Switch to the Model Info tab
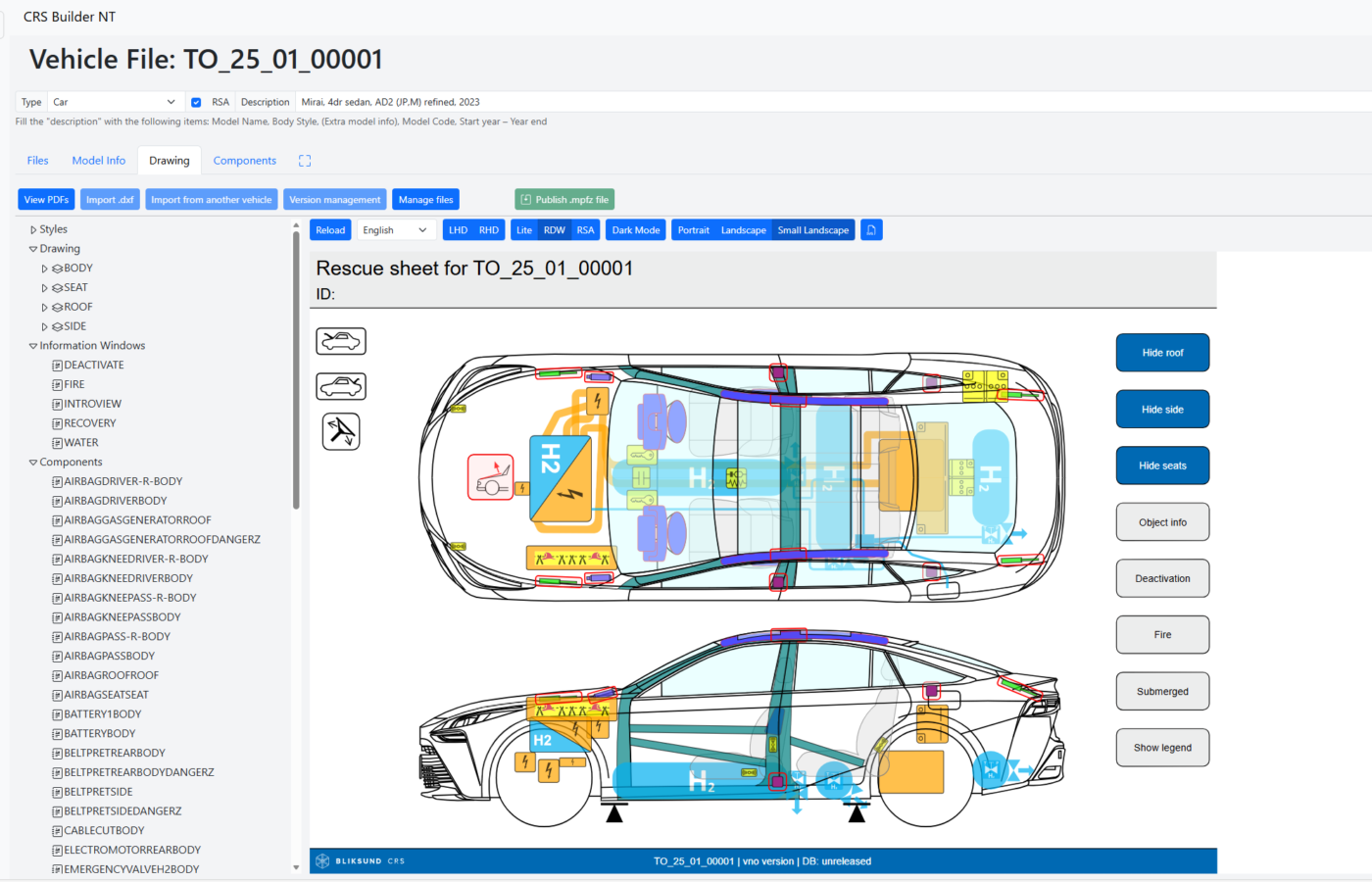Viewport: 1372px width, 882px height. coord(98,161)
